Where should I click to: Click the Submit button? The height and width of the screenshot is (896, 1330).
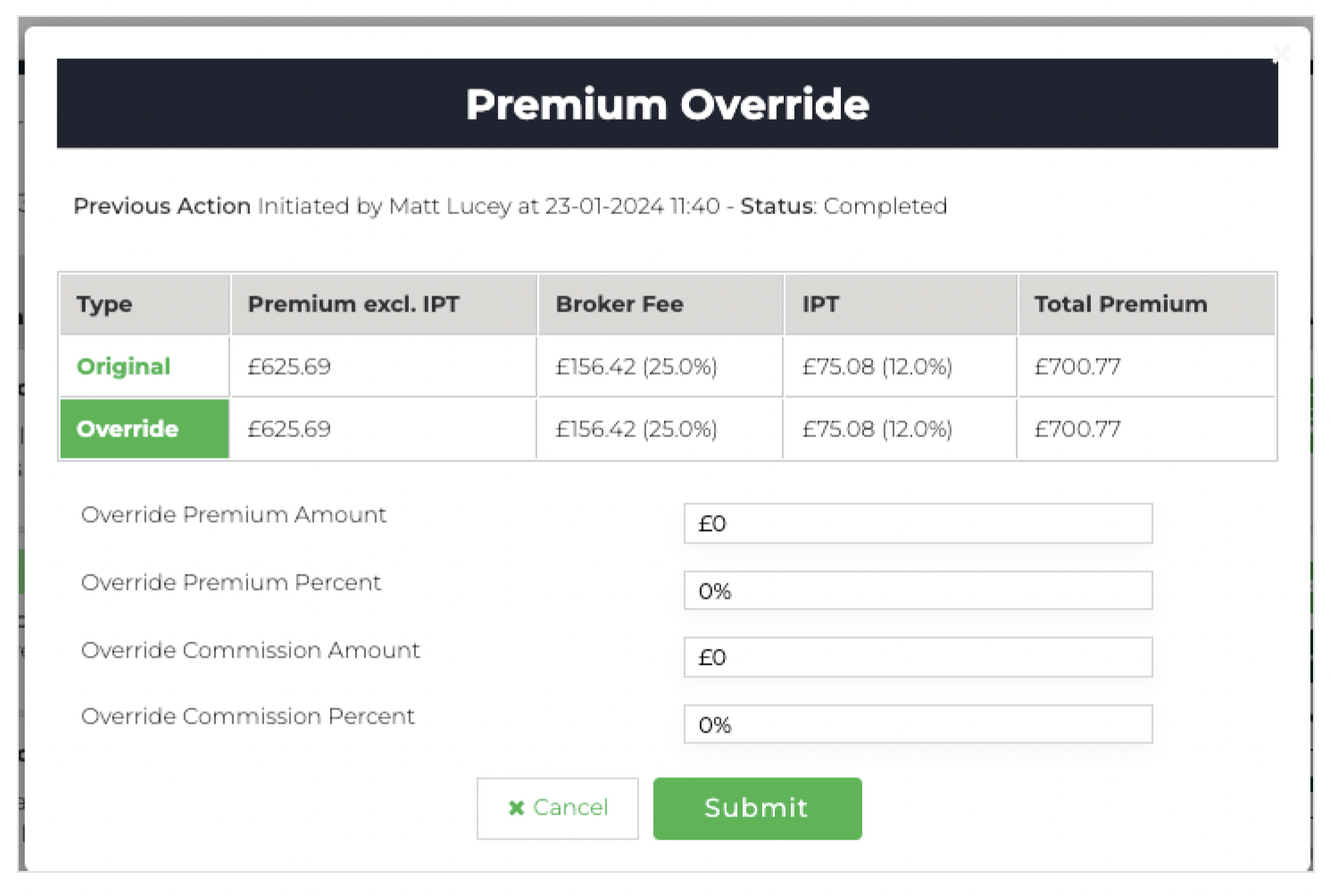[757, 808]
